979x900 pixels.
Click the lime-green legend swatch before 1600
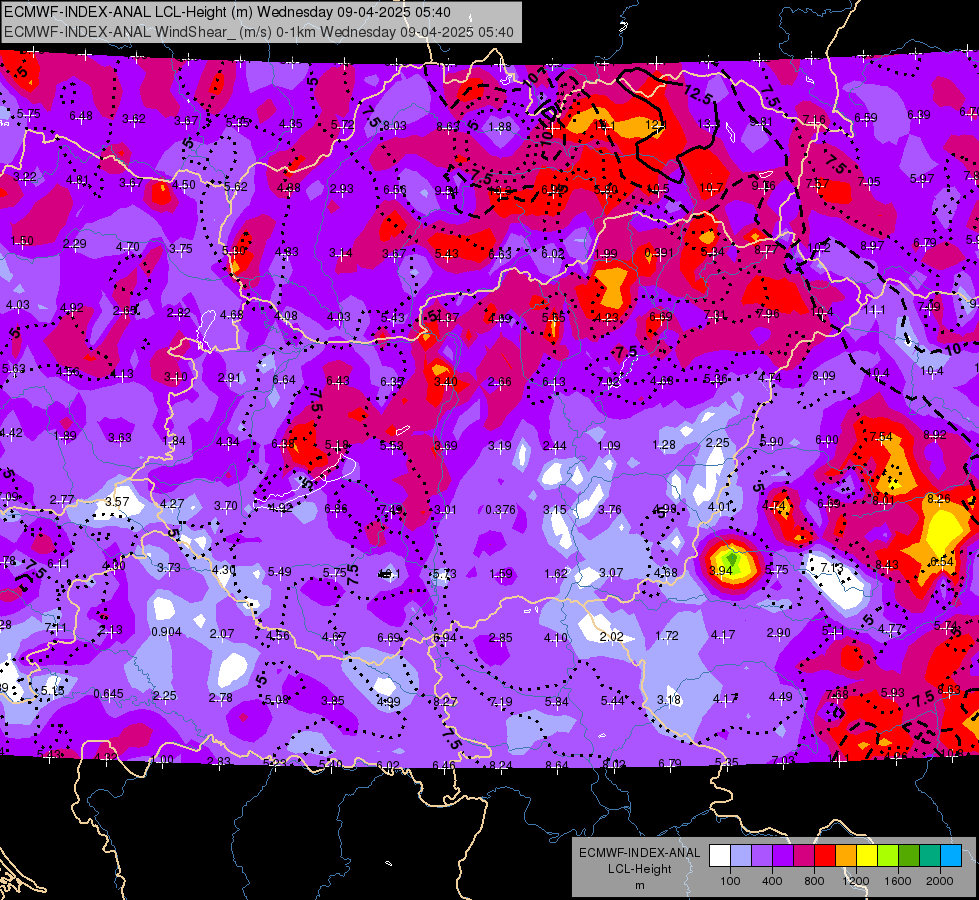[x=888, y=856]
